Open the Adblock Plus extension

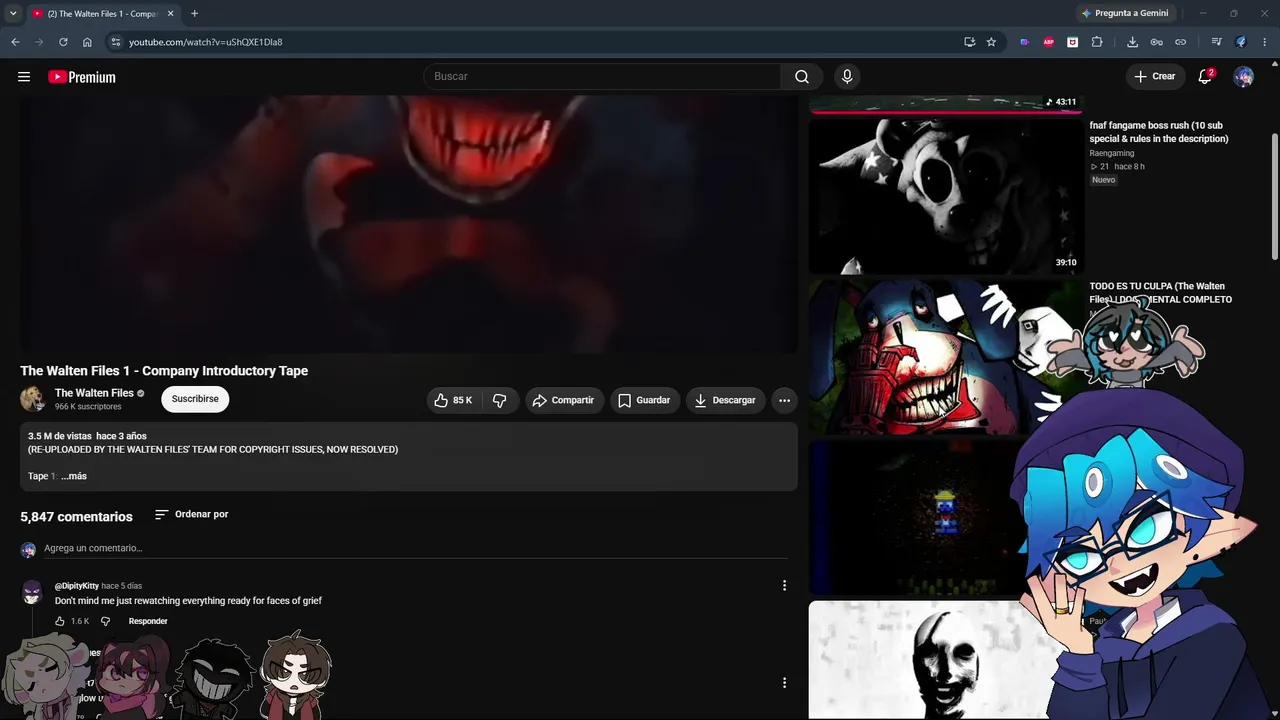point(1048,42)
